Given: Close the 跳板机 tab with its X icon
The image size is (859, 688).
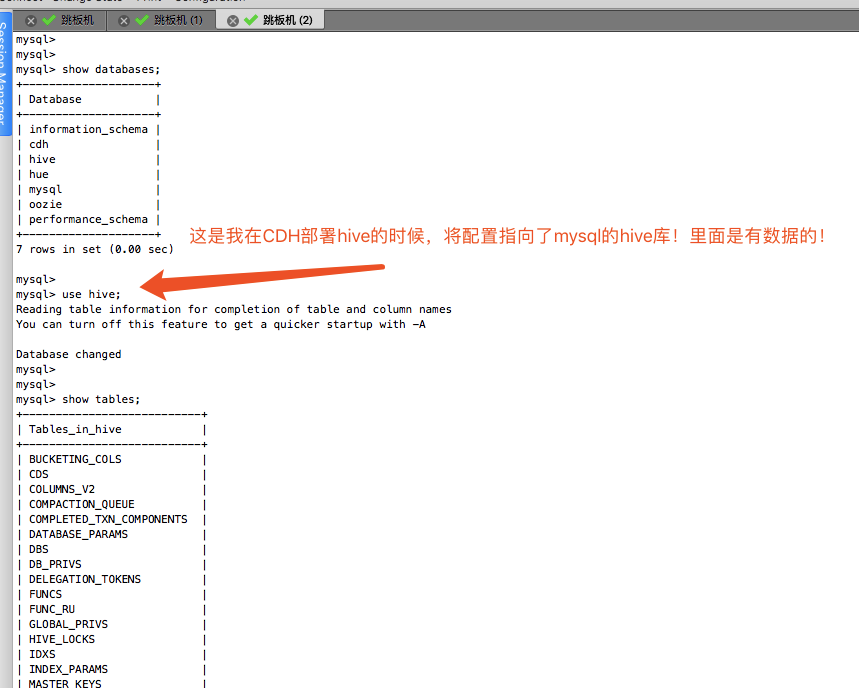Looking at the screenshot, I should coord(31,21).
